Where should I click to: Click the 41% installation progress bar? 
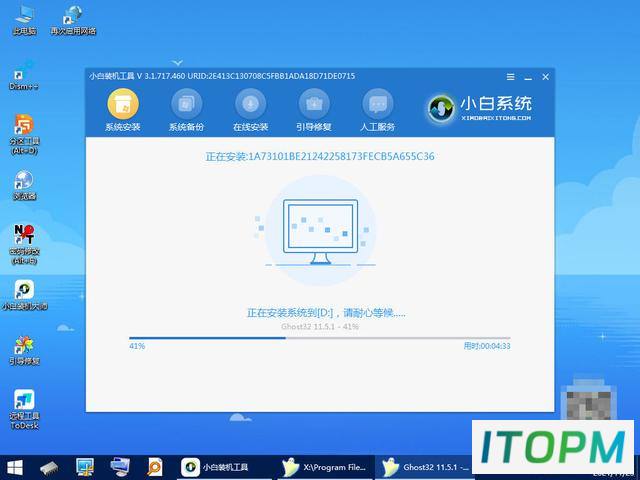coord(320,338)
